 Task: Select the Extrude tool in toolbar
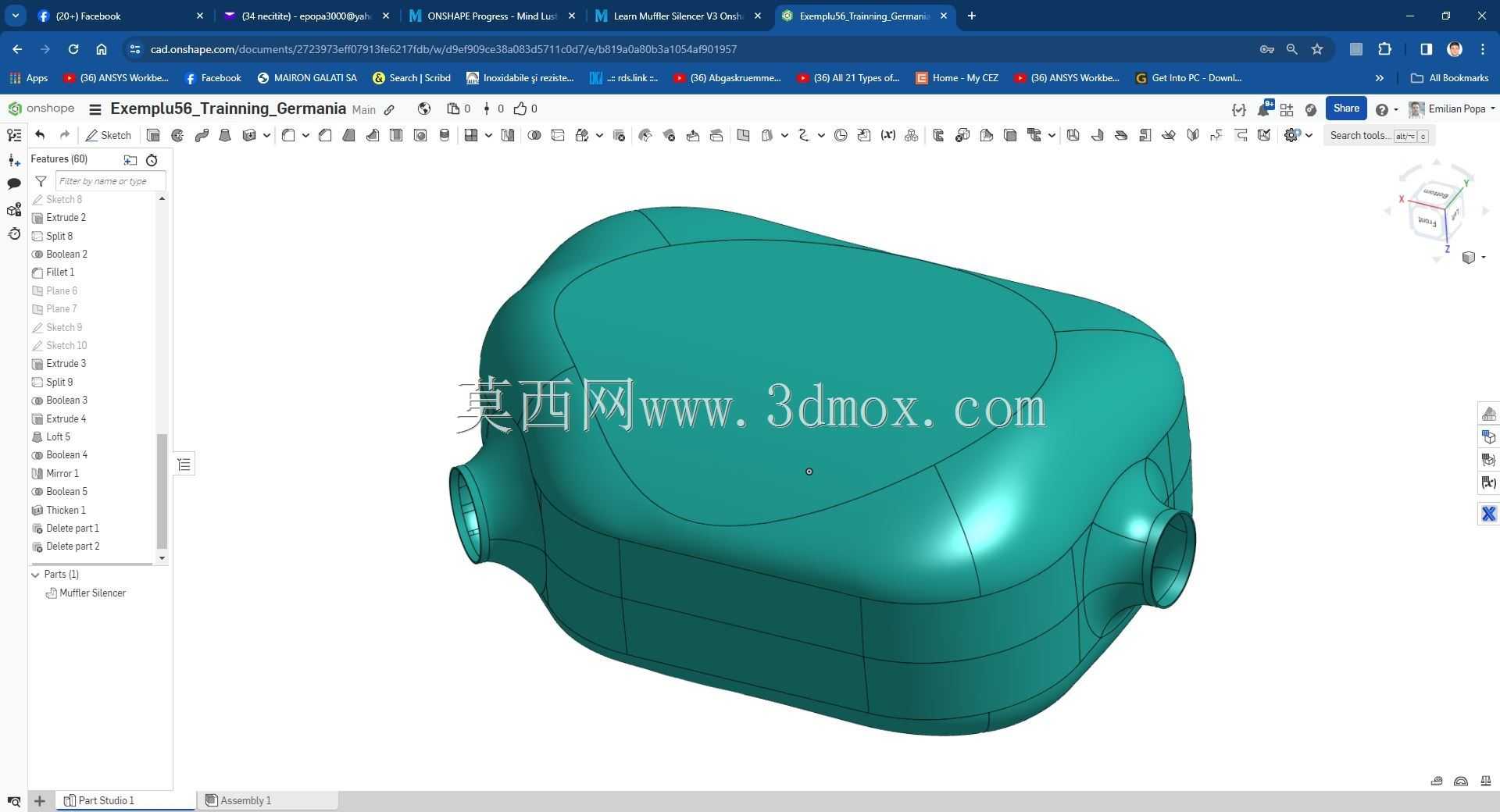[153, 135]
